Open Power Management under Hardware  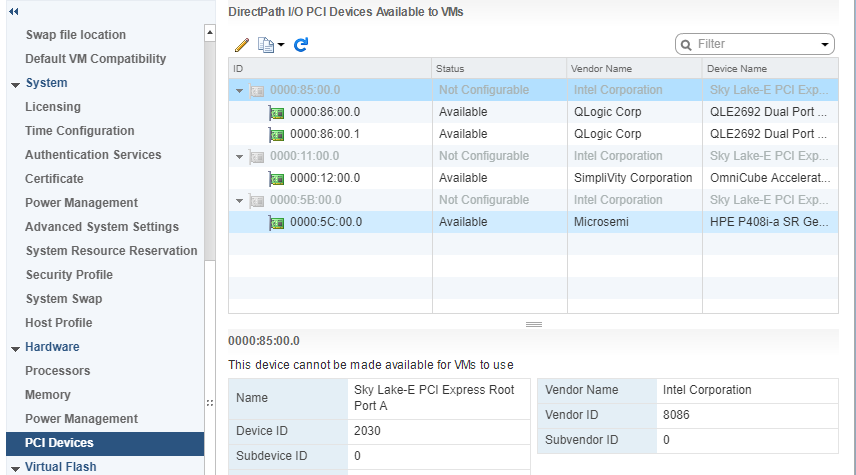(81, 419)
